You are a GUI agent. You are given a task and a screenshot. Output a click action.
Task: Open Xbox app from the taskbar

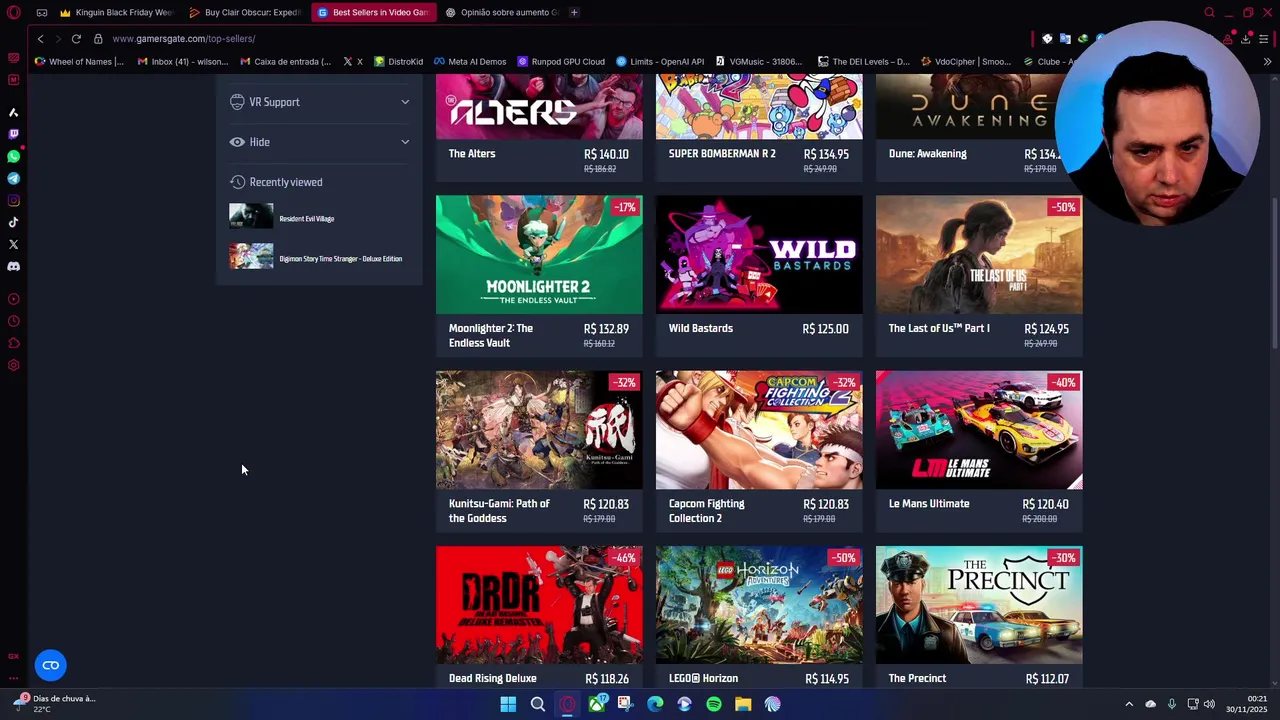pyautogui.click(x=597, y=704)
